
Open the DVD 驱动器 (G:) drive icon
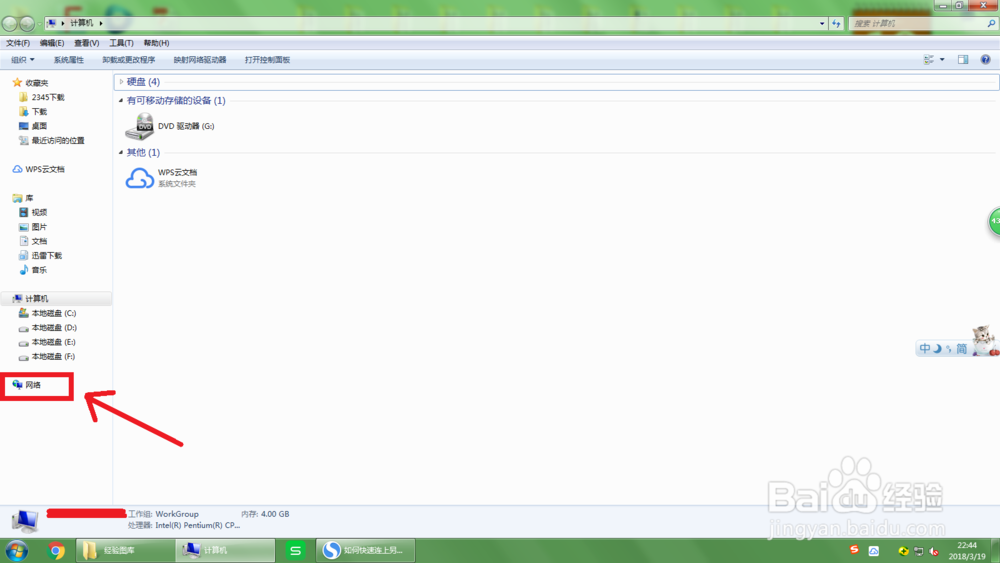139,126
